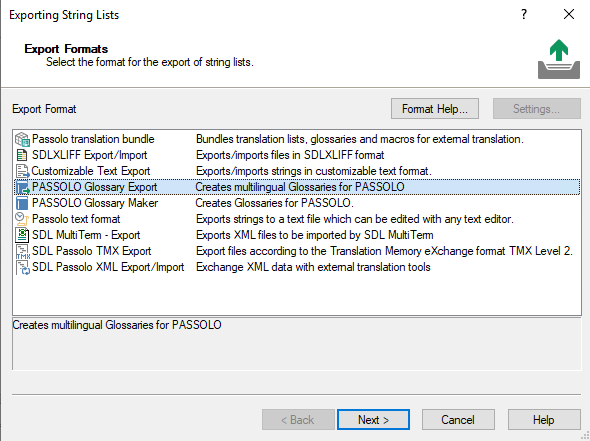Close the Exporting String Lists dialog
The image size is (590, 441).
tap(569, 14)
